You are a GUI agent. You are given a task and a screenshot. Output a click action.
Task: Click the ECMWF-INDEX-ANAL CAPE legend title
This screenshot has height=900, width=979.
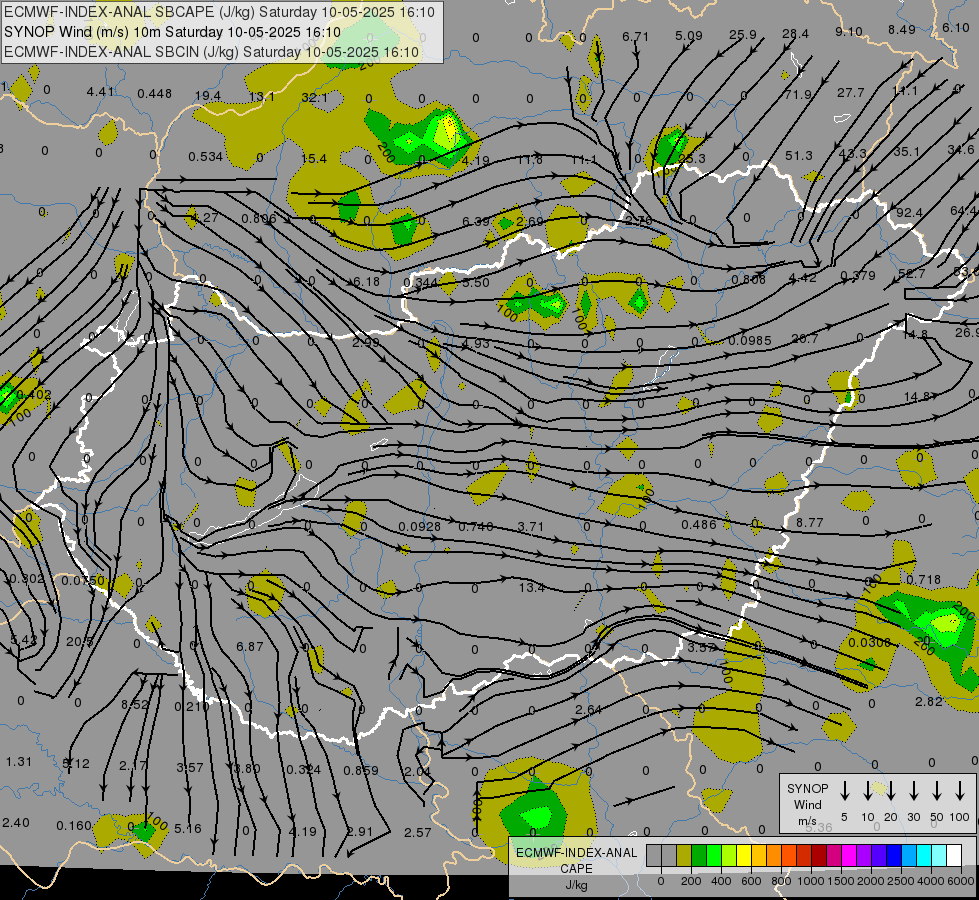pyautogui.click(x=576, y=860)
